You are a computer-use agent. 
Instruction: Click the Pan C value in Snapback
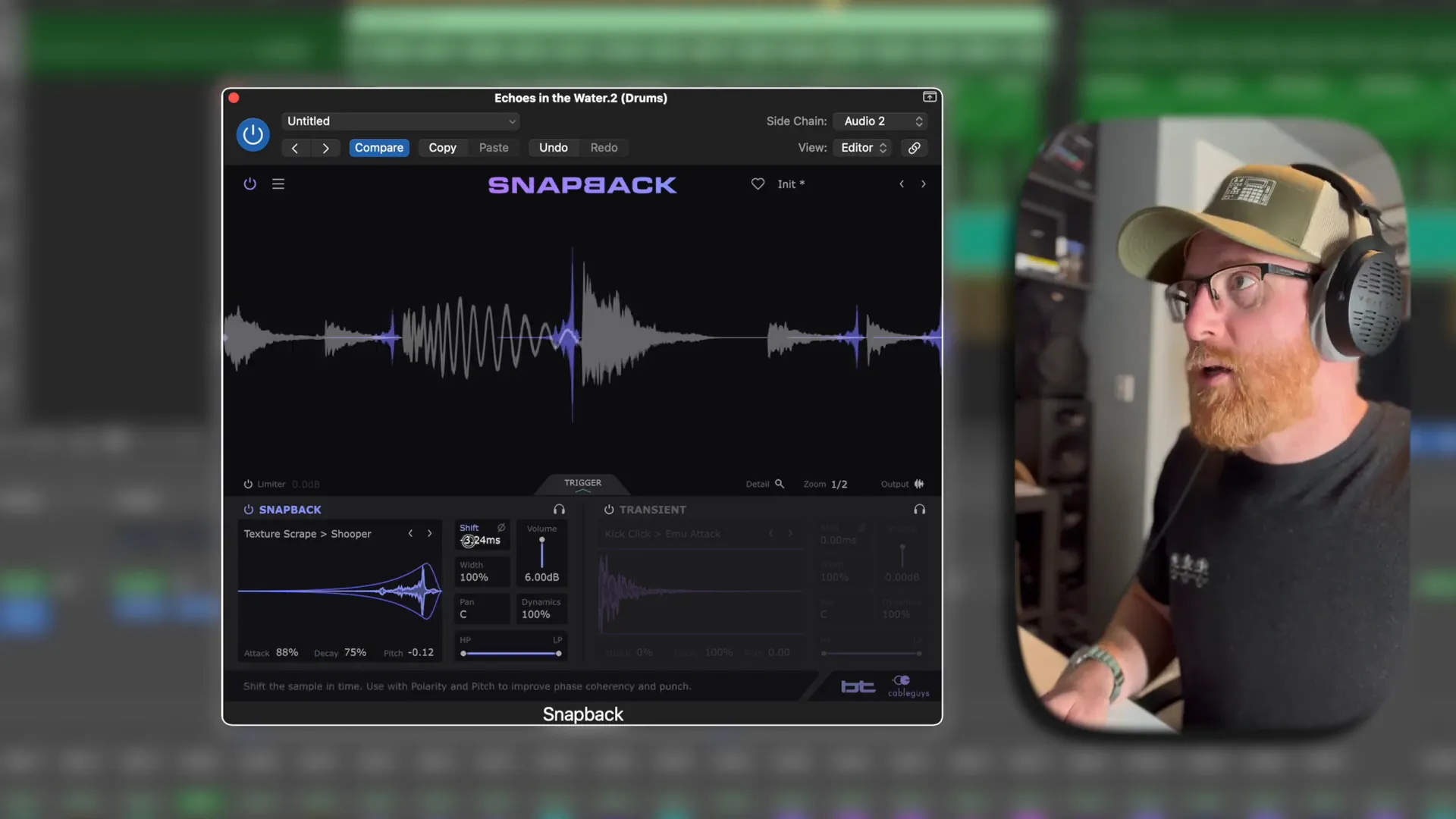tap(463, 615)
